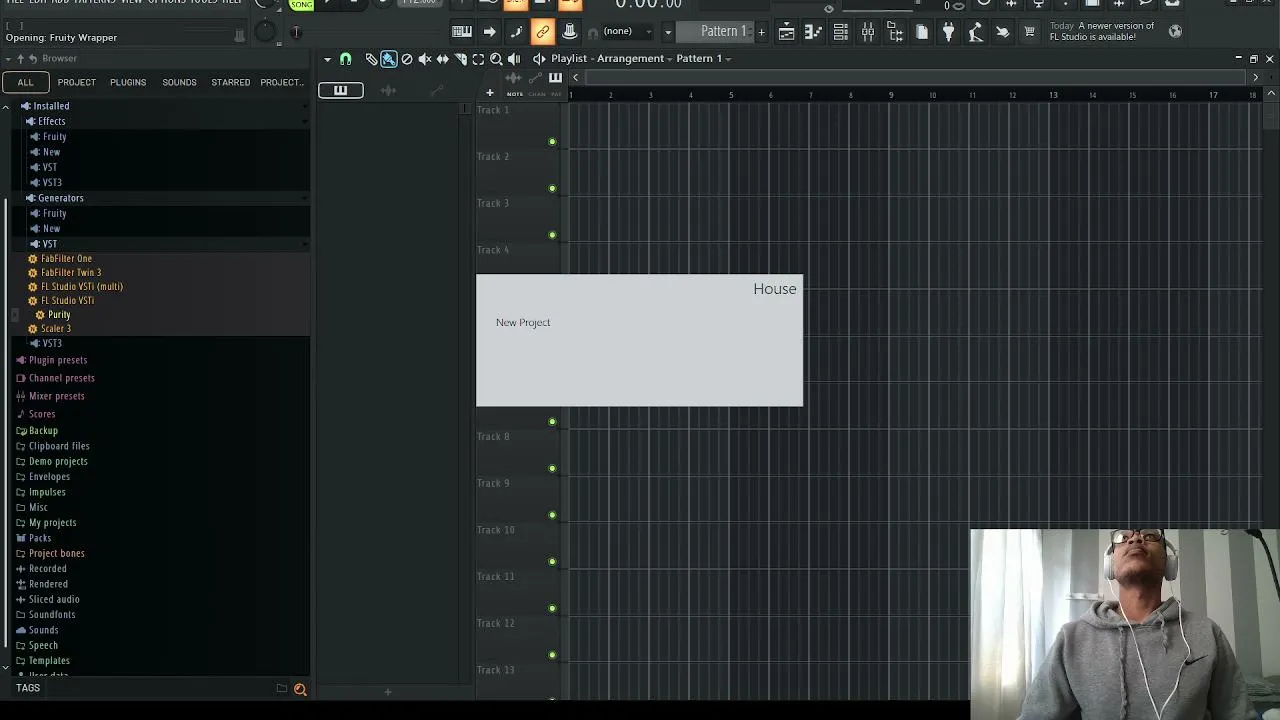Switch to the PROJECT browser tab

coord(76,82)
